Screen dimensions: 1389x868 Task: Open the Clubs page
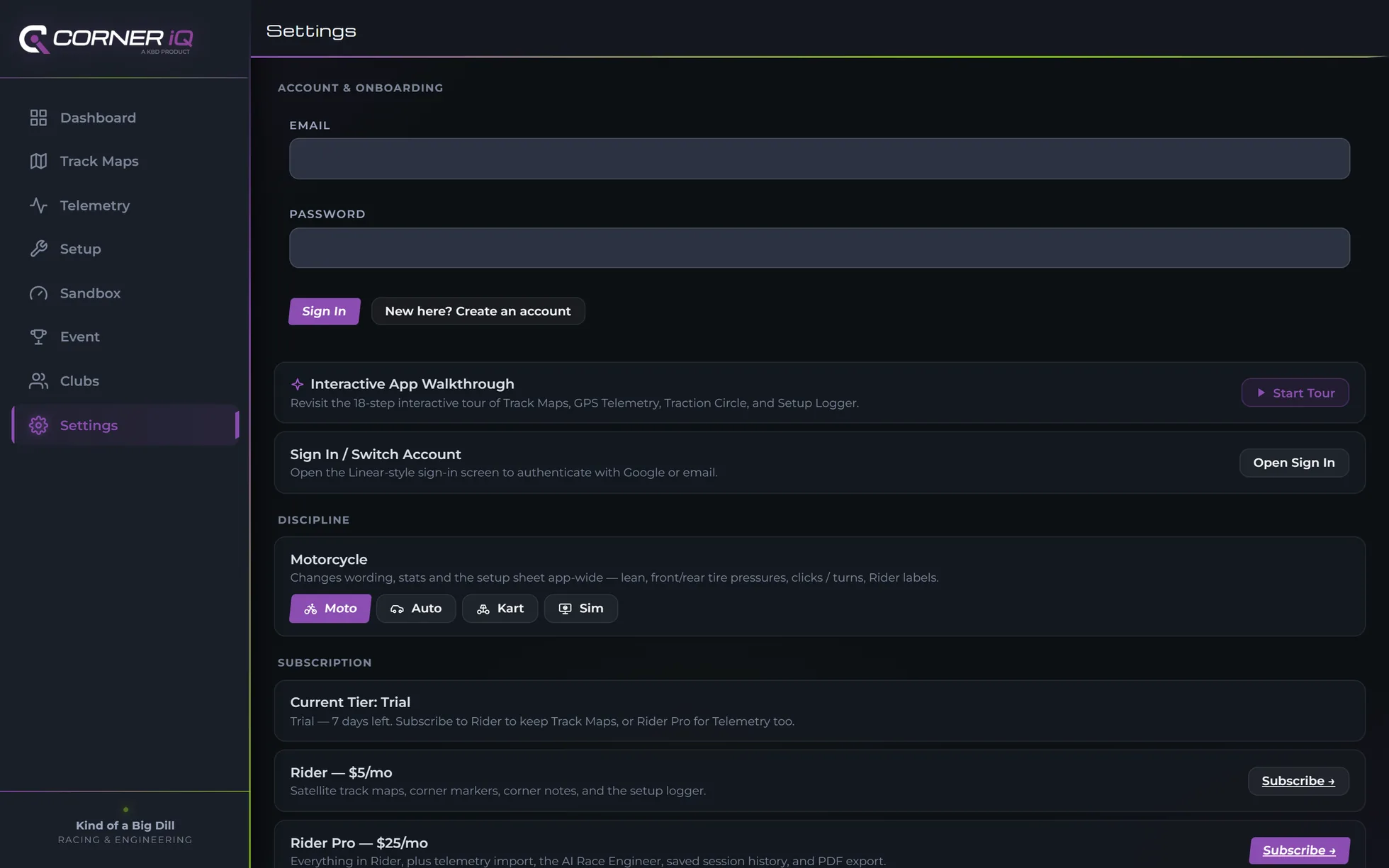click(125, 381)
